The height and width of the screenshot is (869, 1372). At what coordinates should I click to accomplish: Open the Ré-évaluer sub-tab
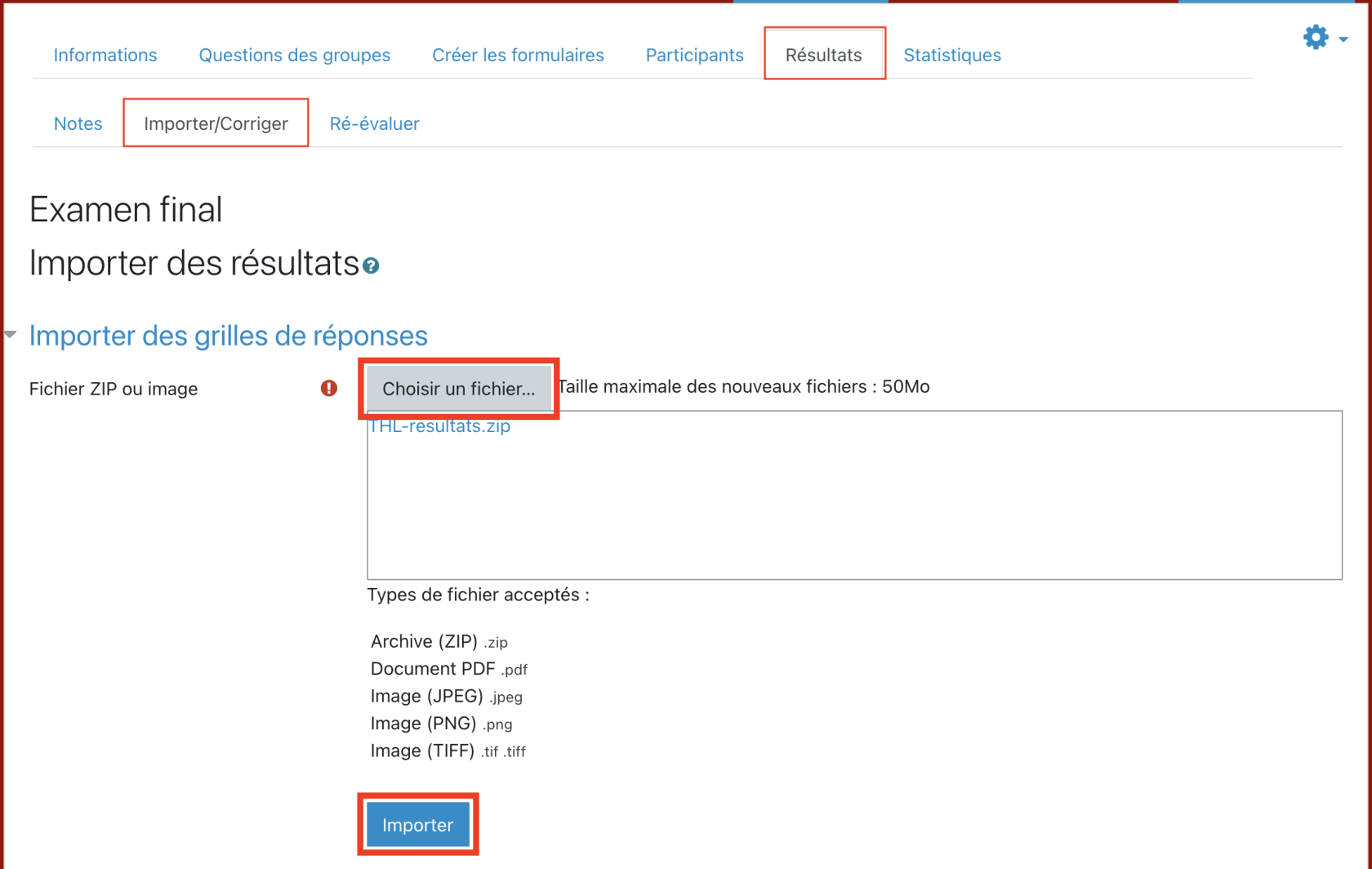click(x=374, y=123)
